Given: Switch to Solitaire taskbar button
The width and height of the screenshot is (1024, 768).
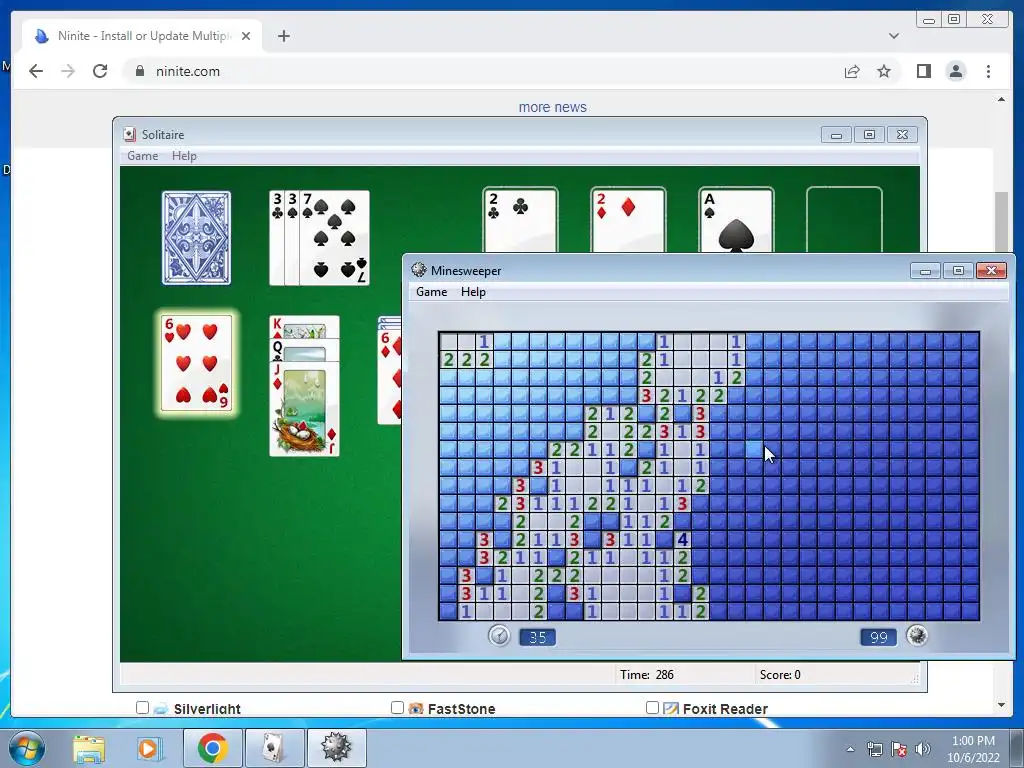Looking at the screenshot, I should click(x=274, y=748).
